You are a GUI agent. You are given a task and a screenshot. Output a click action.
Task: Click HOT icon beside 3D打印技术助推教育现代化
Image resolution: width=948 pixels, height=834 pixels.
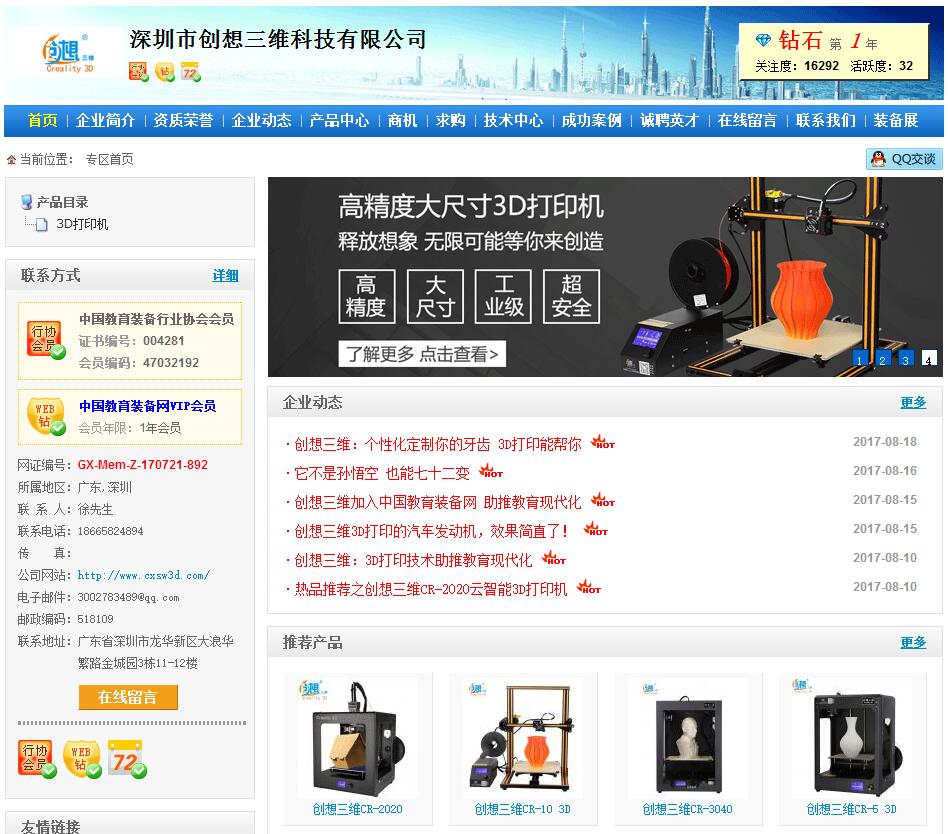click(554, 558)
